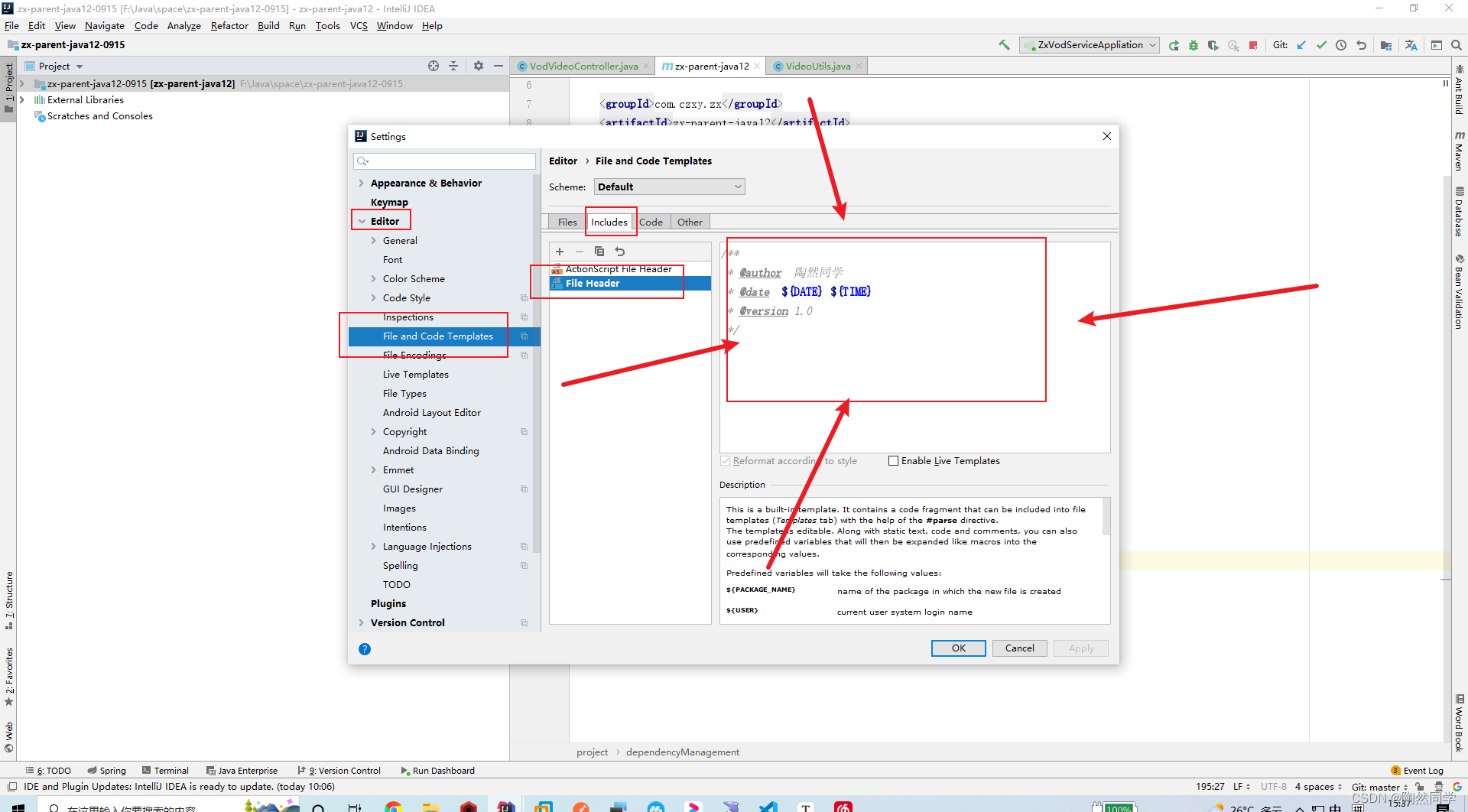Image resolution: width=1468 pixels, height=812 pixels.
Task: Click Git: master branch in status bar
Action: (x=1379, y=787)
